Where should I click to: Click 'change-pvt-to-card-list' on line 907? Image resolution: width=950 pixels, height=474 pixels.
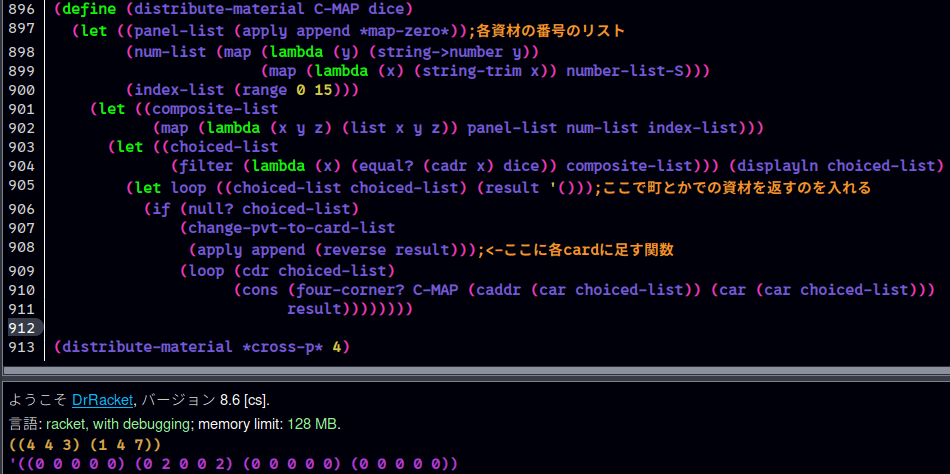click(292, 228)
